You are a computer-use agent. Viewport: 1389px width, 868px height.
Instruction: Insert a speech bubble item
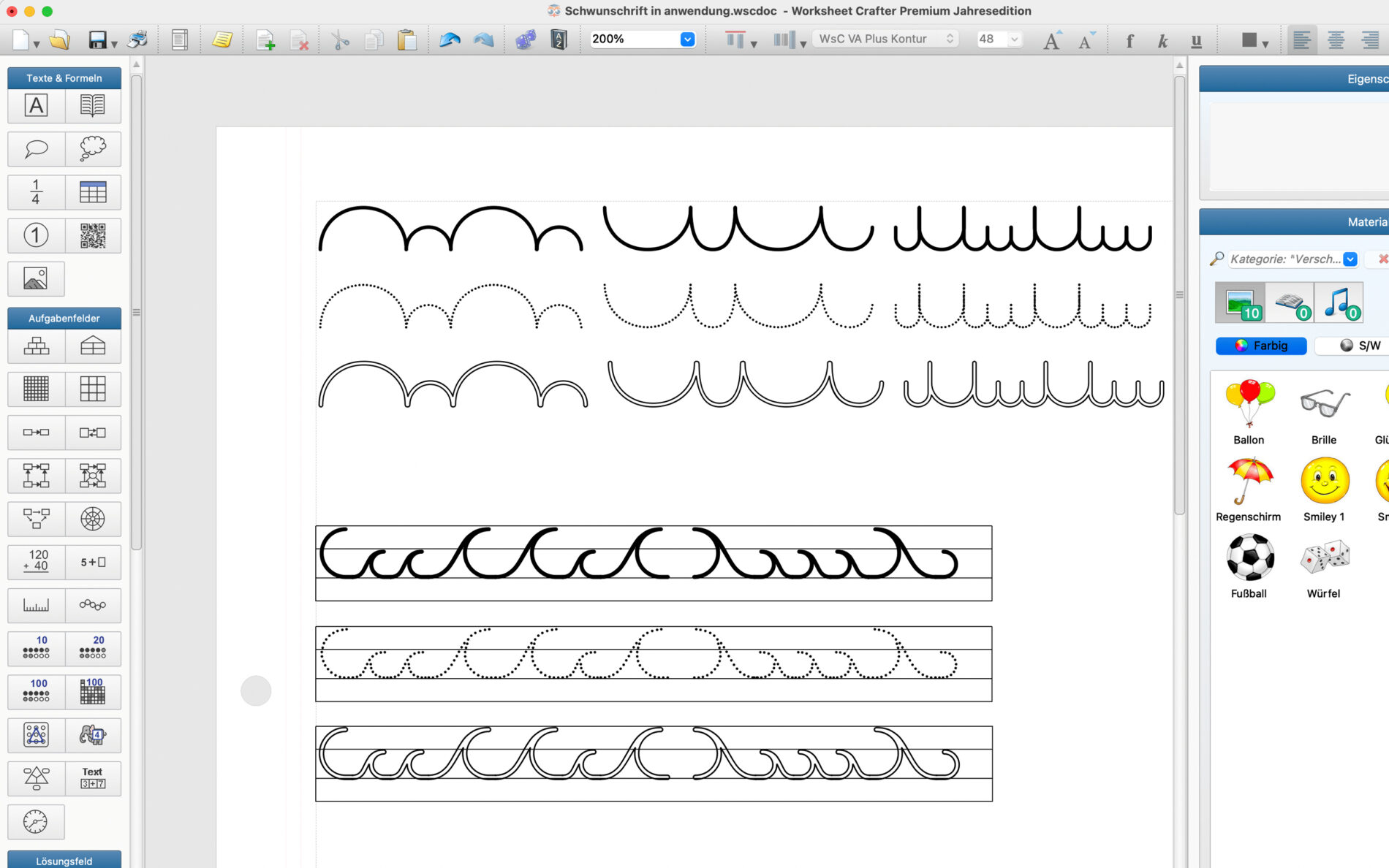pos(36,149)
